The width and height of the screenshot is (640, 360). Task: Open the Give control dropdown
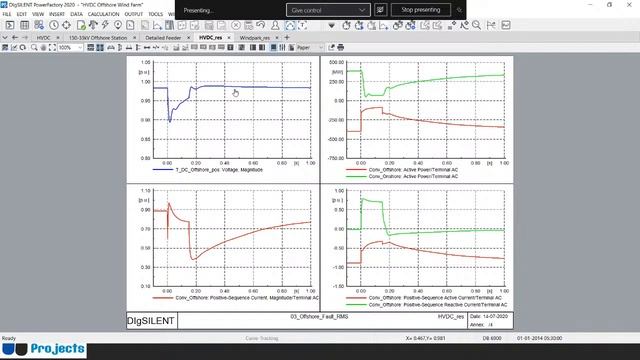tap(328, 10)
